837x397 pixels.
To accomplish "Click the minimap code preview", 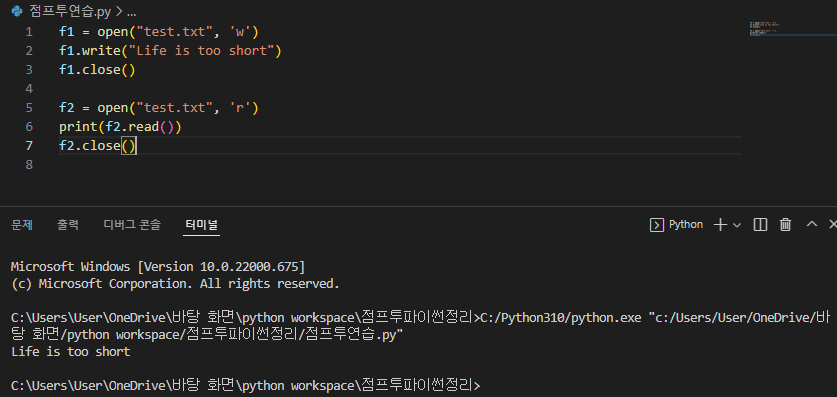I will pos(765,29).
